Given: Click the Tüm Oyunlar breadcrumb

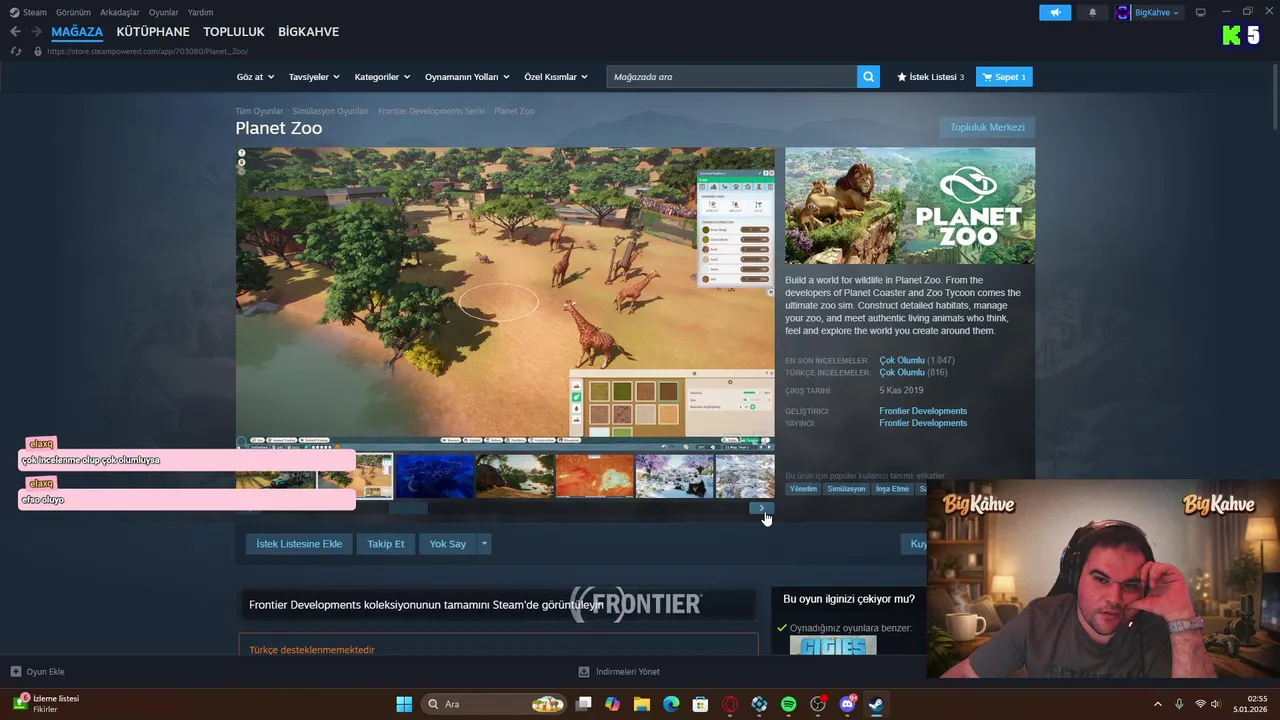Looking at the screenshot, I should (259, 111).
